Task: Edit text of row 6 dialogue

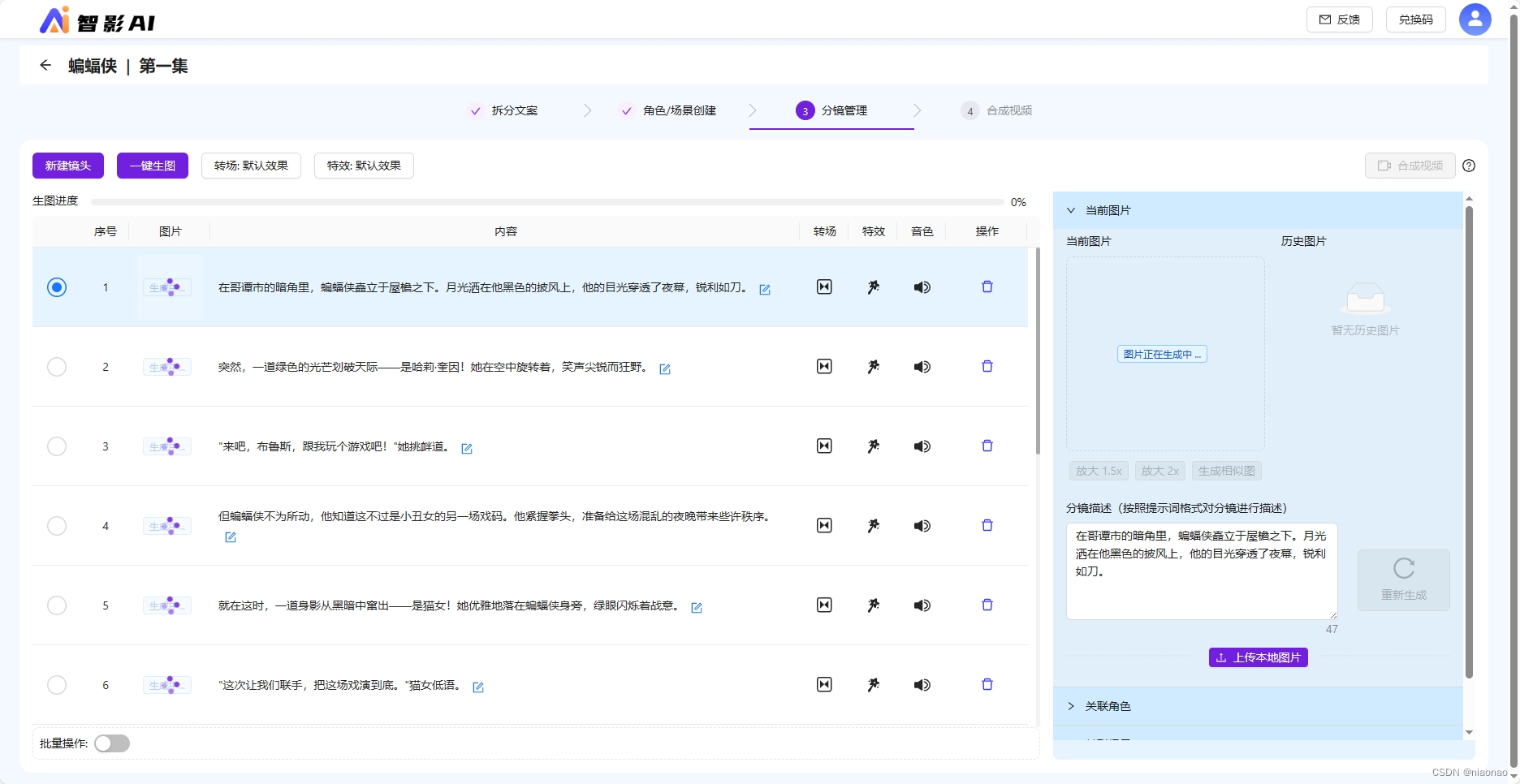Action: coord(478,687)
